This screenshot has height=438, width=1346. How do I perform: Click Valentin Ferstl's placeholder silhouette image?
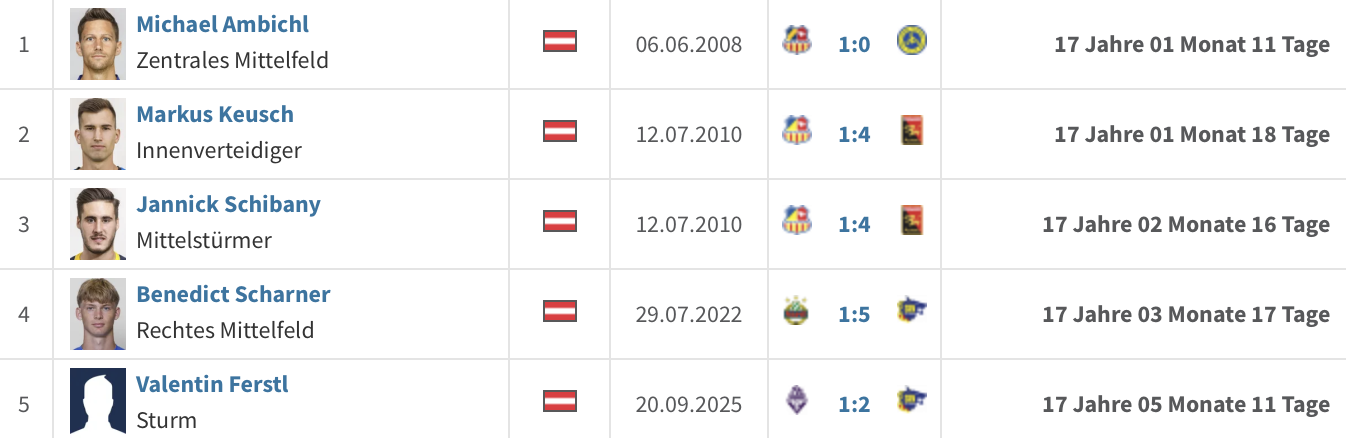coord(98,402)
